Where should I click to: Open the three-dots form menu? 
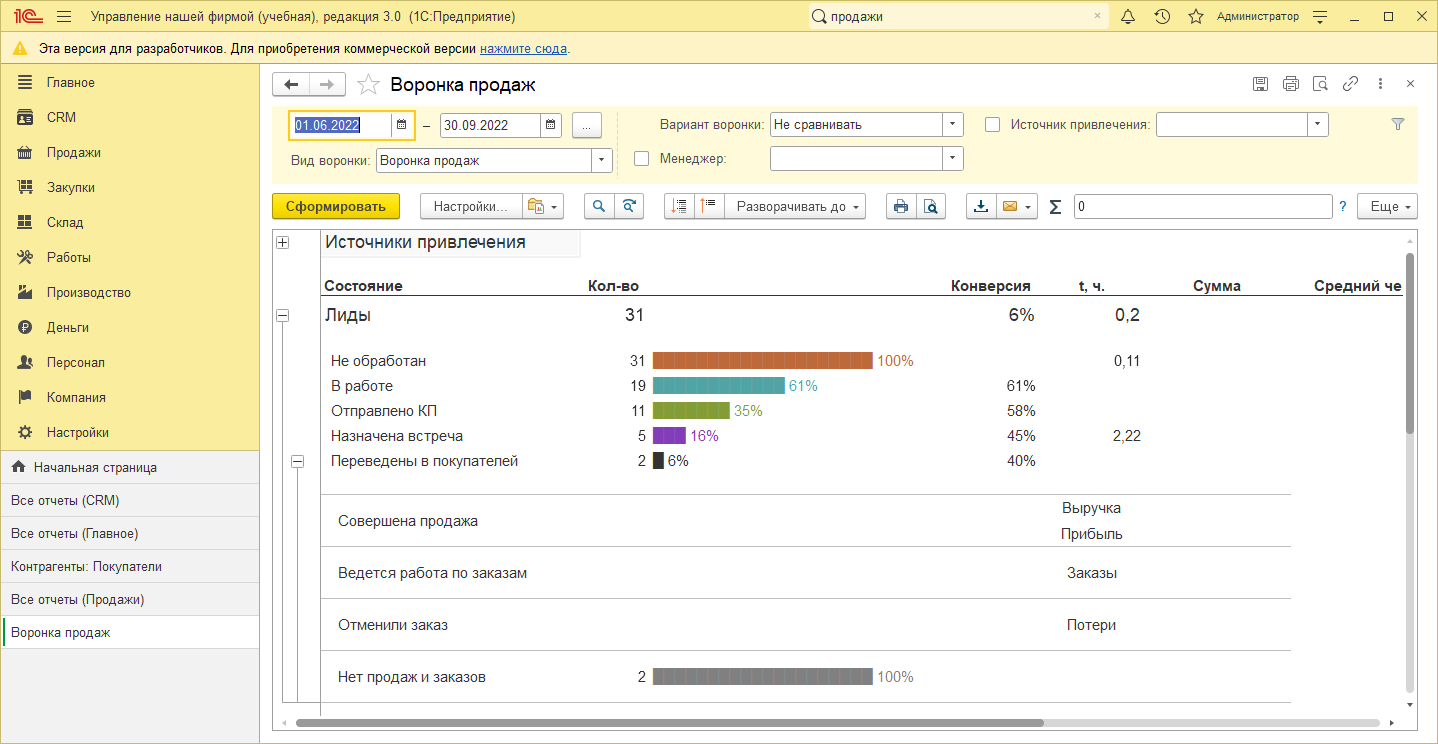[x=1380, y=84]
